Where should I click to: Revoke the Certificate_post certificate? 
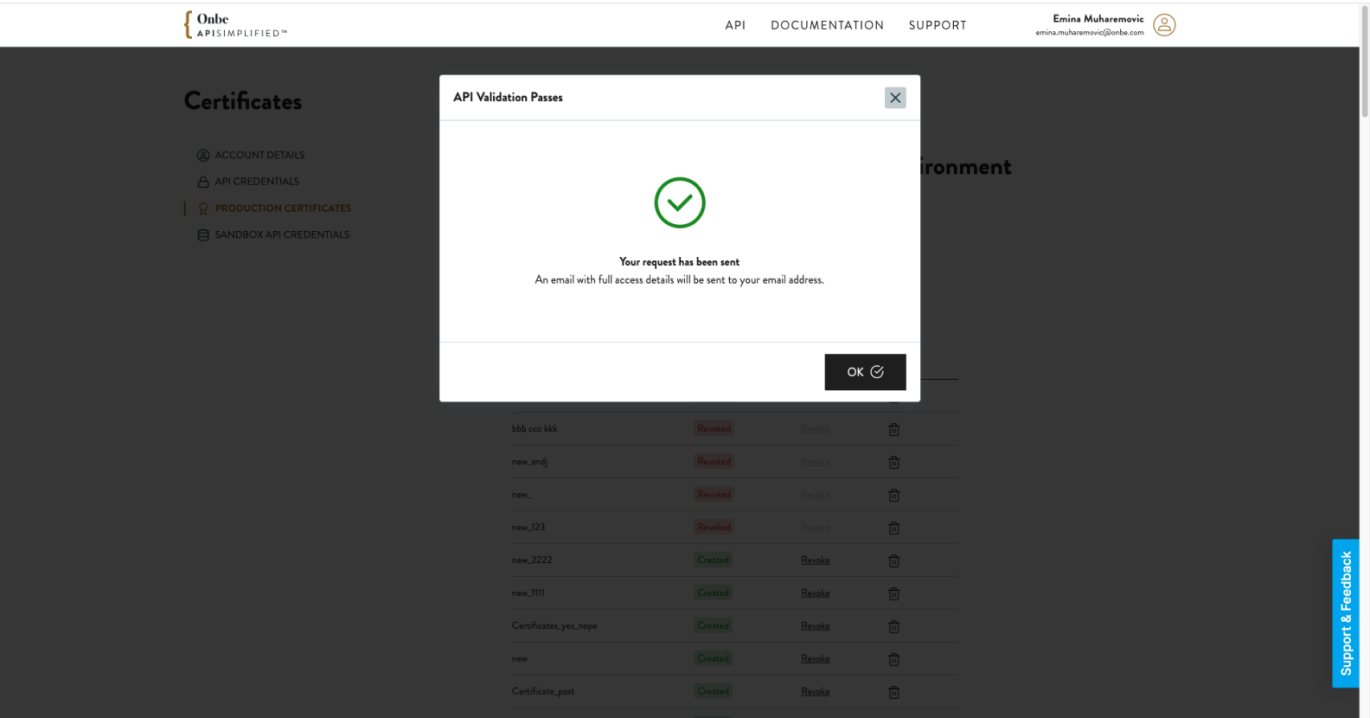click(815, 692)
